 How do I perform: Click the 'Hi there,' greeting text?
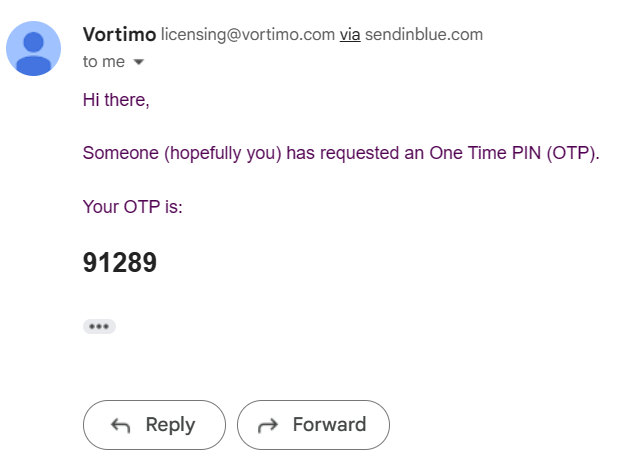tap(116, 100)
